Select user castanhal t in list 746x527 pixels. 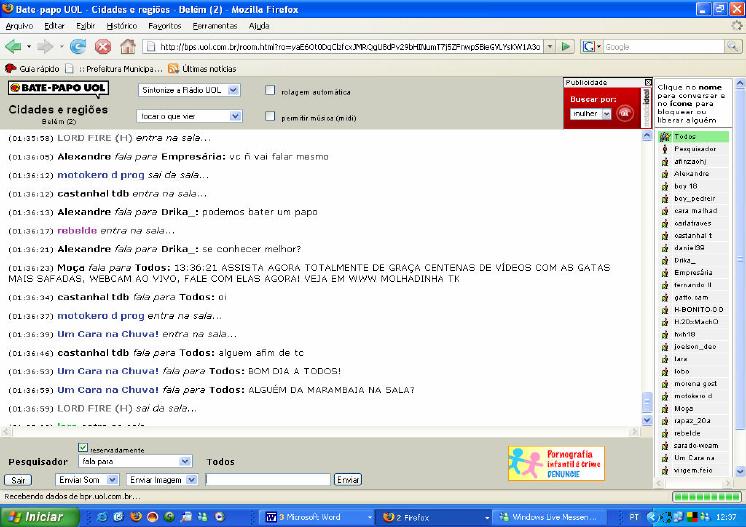693,236
